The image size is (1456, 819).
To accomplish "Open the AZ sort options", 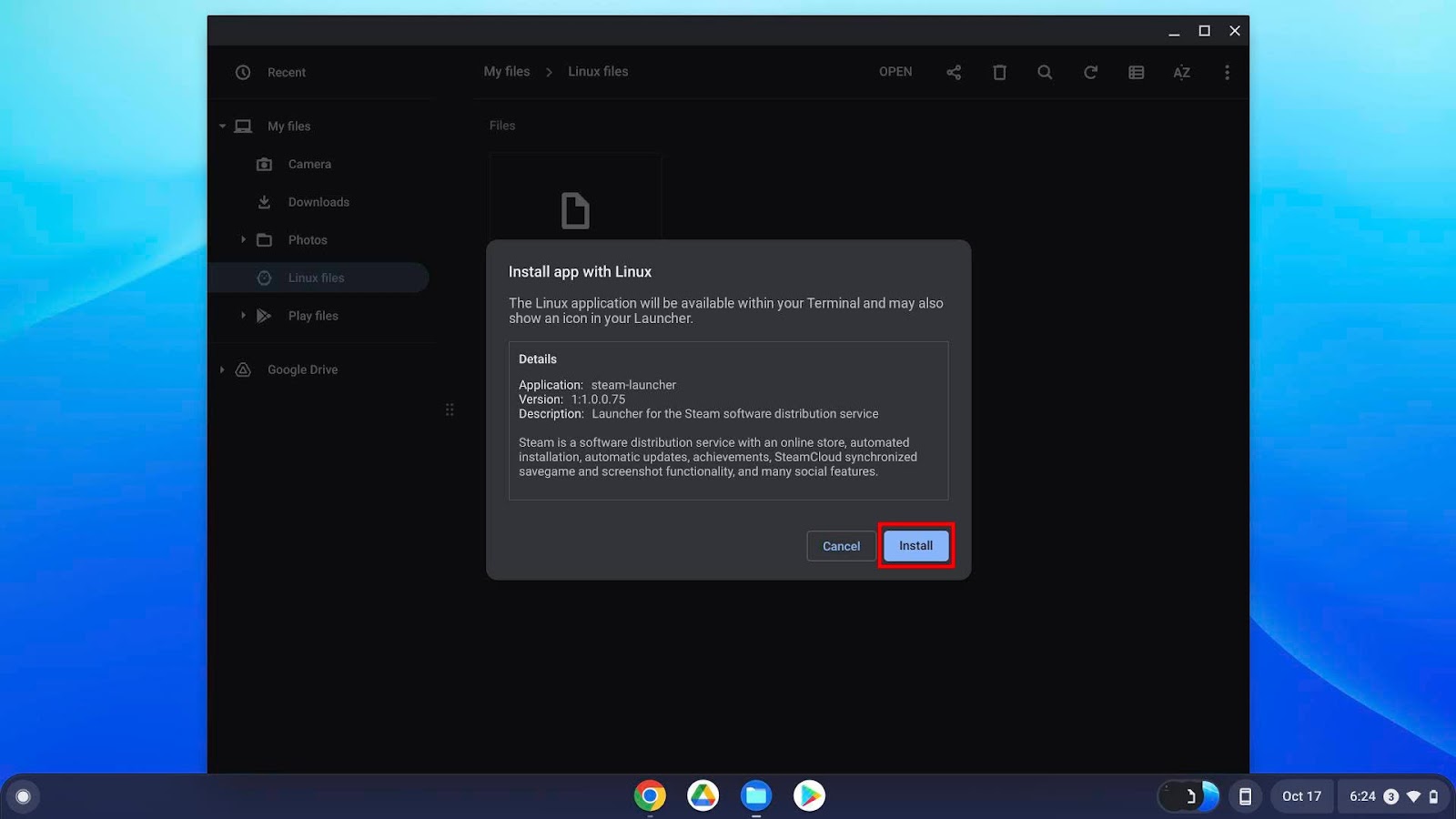I will 1181,72.
